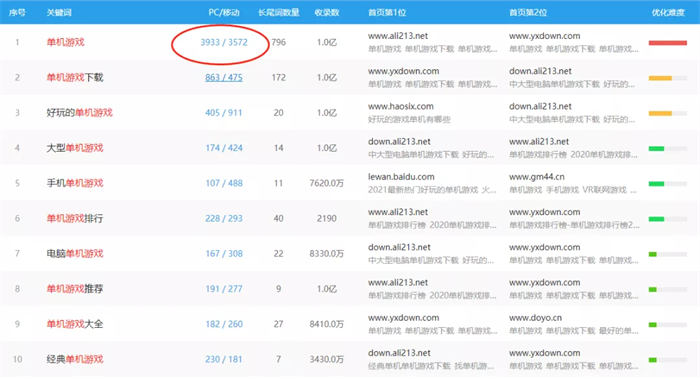
Task: Click long-tail count 172
Action: click(x=279, y=78)
